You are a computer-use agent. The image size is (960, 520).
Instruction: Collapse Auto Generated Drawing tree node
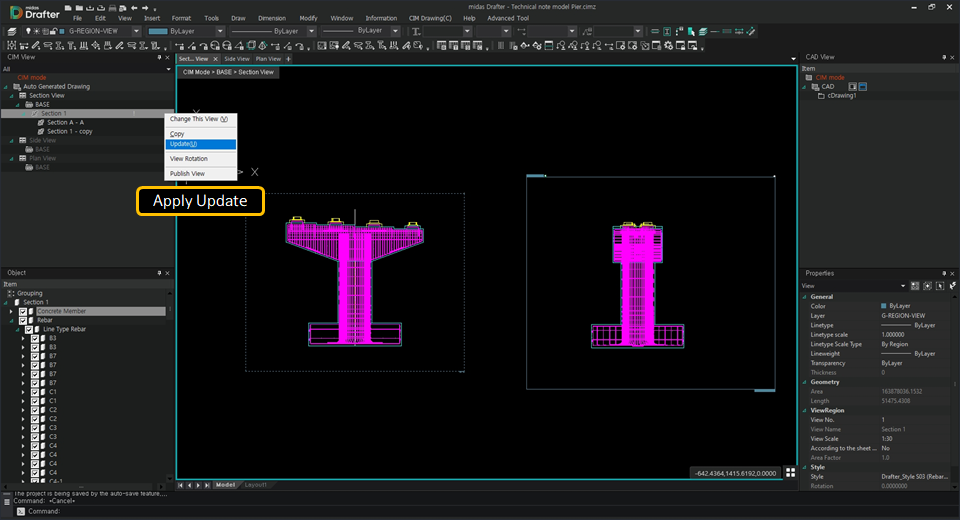click(x=6, y=87)
